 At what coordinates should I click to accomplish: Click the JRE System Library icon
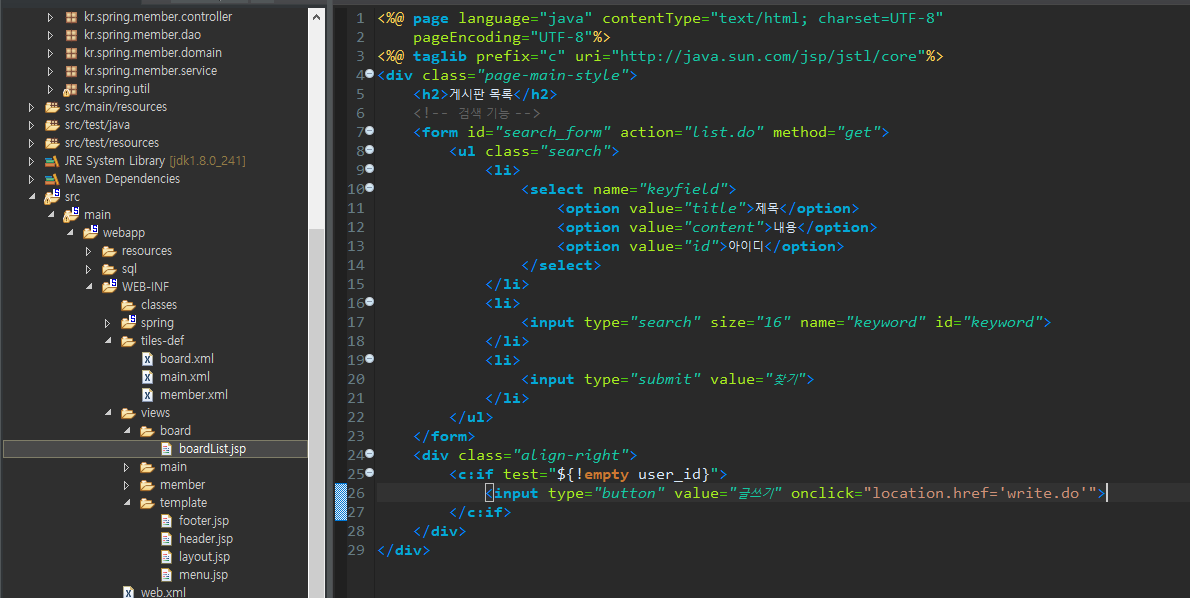52,161
